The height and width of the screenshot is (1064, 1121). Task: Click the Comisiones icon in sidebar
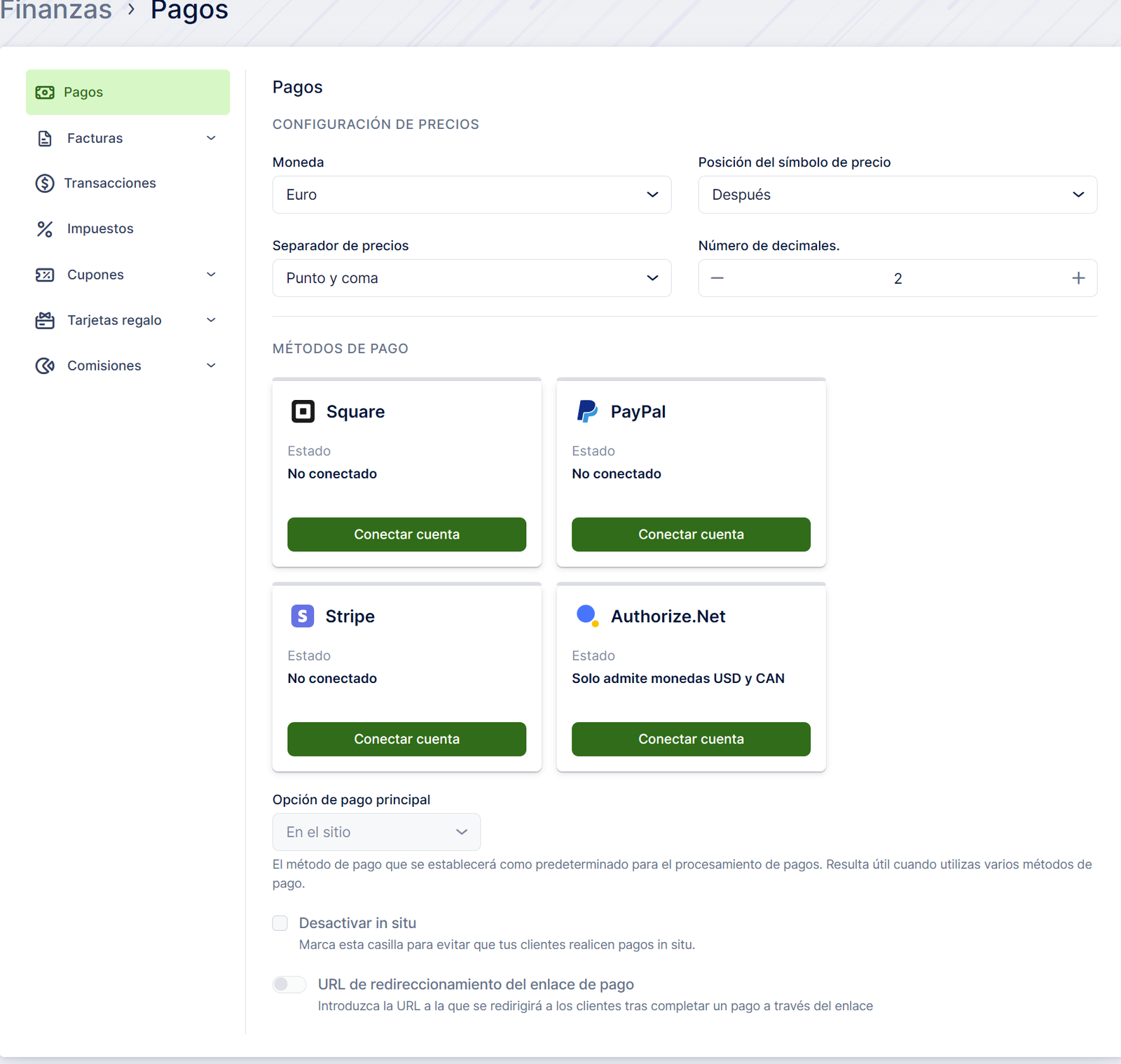(x=45, y=366)
